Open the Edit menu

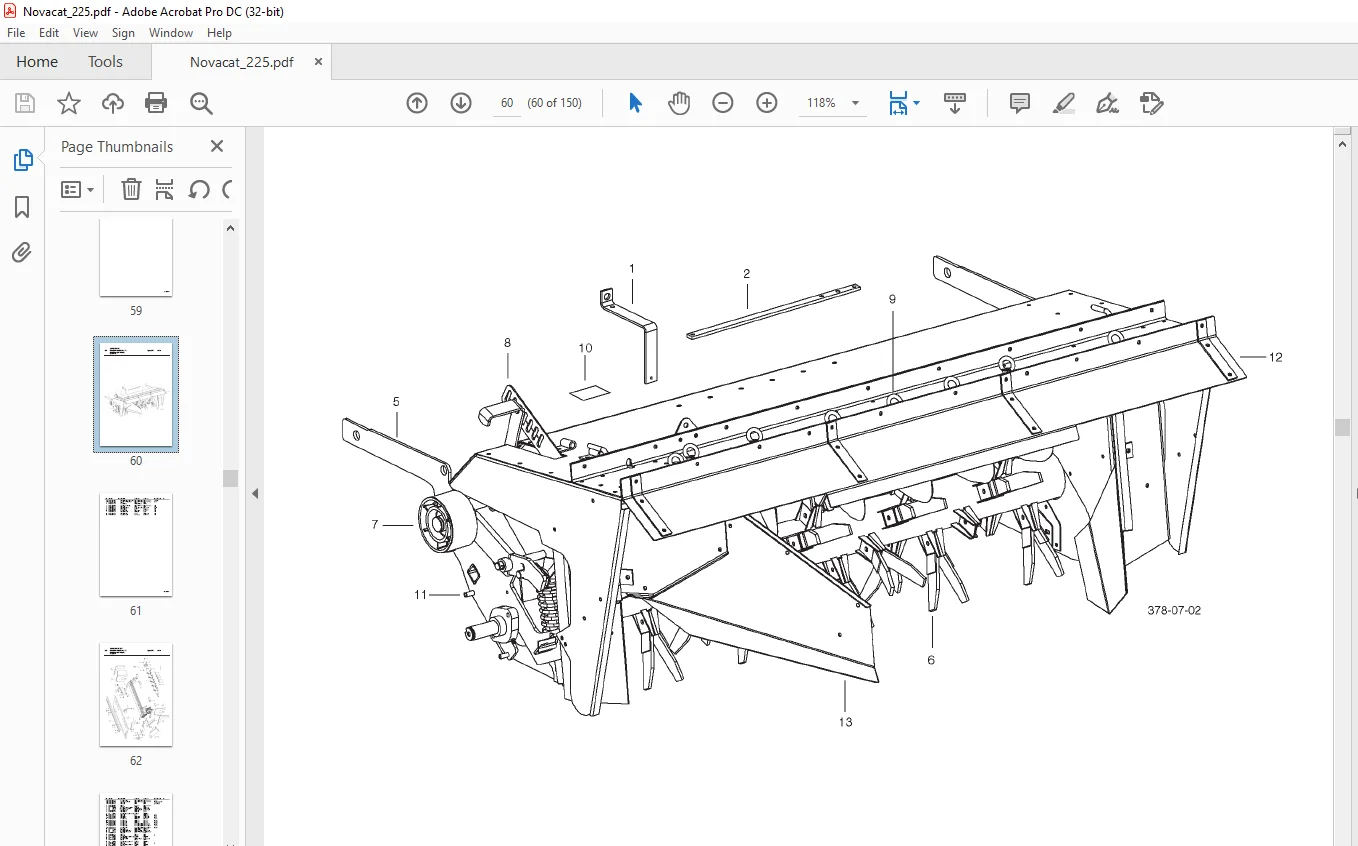49,33
